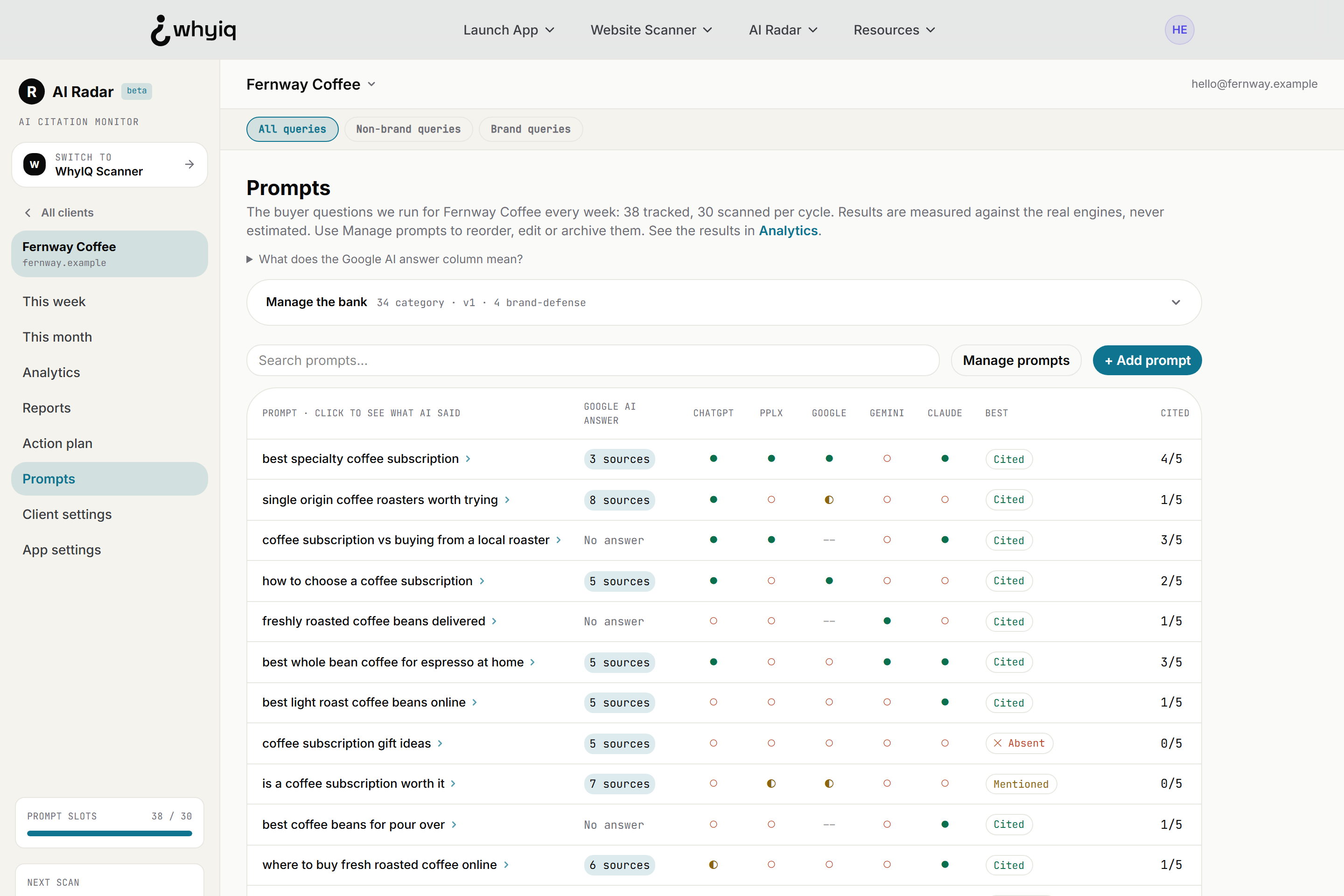Viewport: 1344px width, 896px height.
Task: Click the AI Radar R logo icon
Action: pyautogui.click(x=31, y=91)
